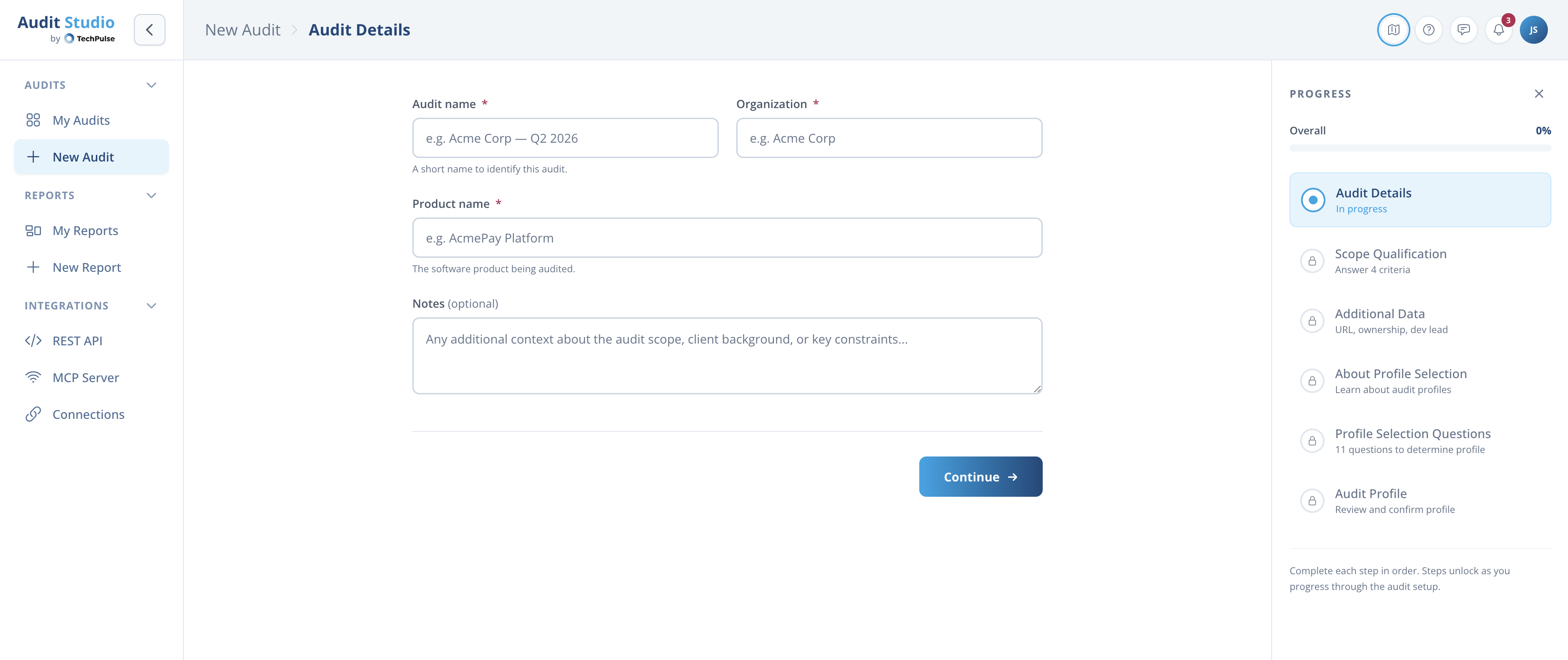The image size is (1568, 660).
Task: Open Connections page
Action: tap(91, 414)
